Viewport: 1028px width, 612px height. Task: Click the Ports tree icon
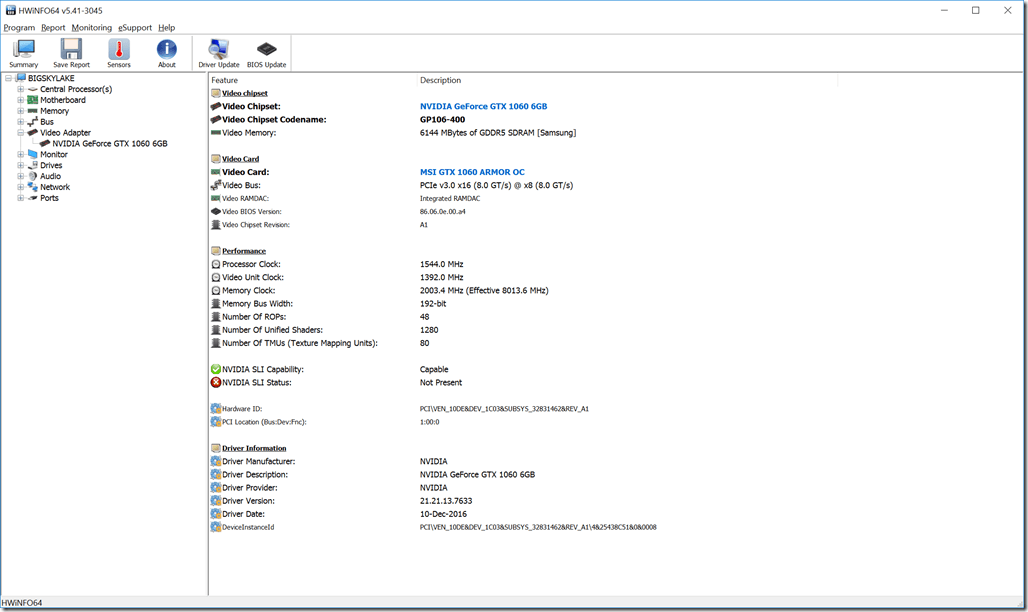point(33,197)
